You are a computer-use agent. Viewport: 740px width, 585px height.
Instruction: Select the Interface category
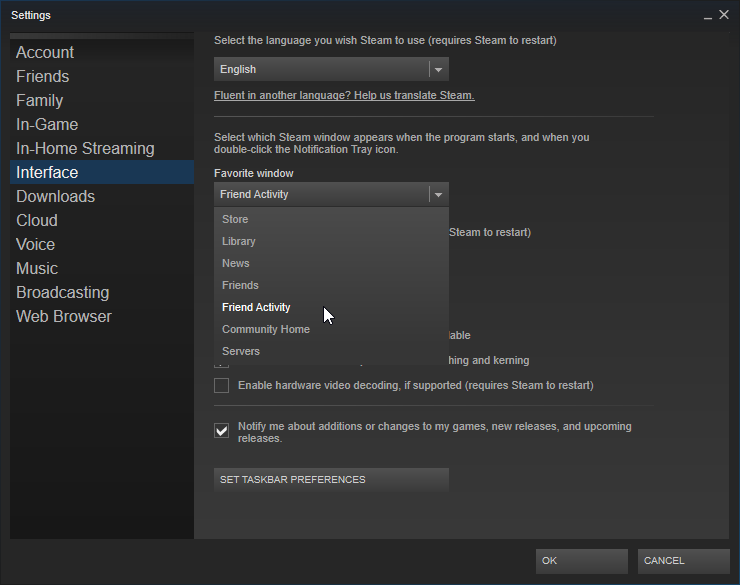102,172
